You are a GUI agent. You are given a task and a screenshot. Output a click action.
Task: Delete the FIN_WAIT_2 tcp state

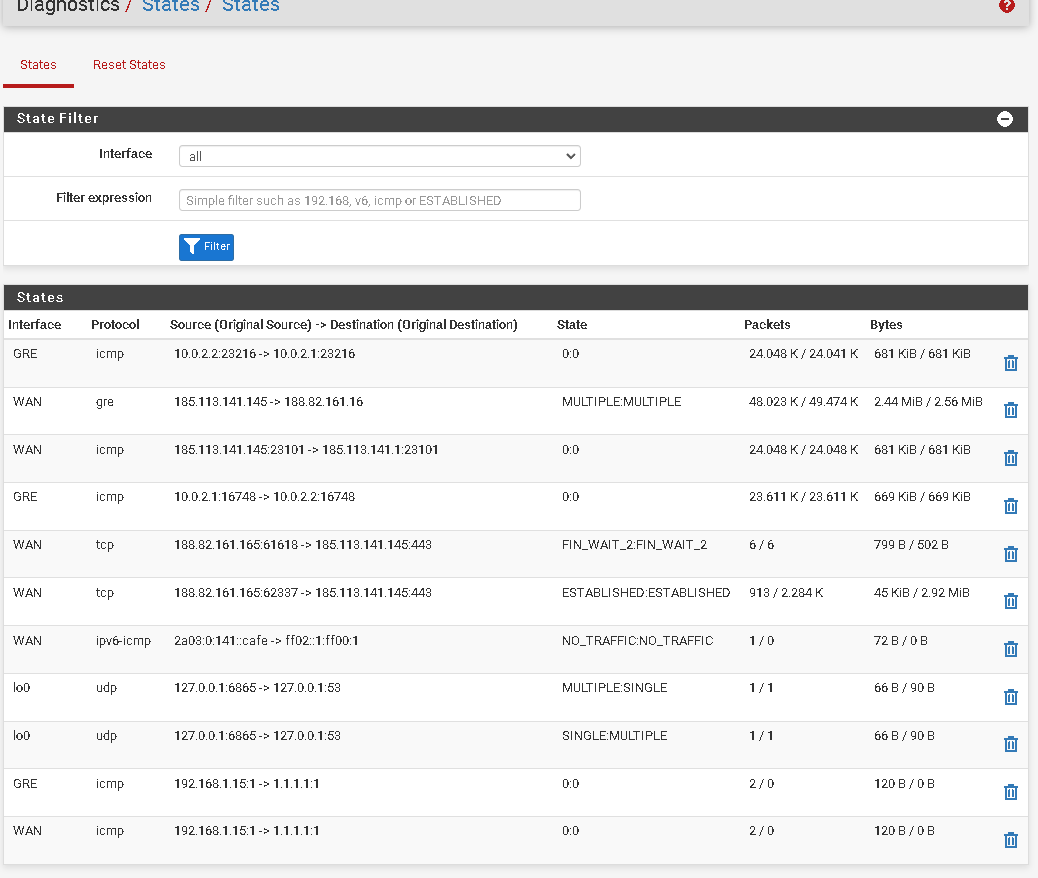[1010, 554]
